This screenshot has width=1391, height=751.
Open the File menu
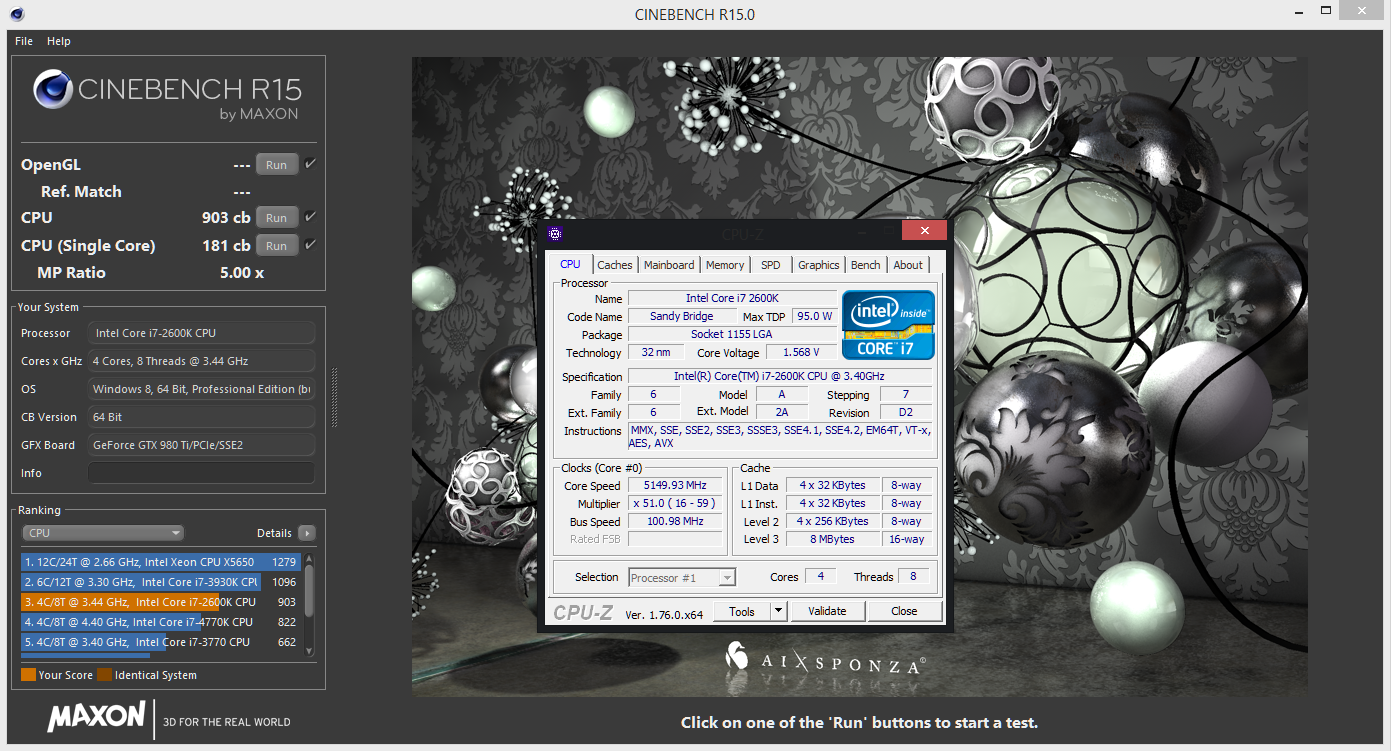(x=23, y=41)
